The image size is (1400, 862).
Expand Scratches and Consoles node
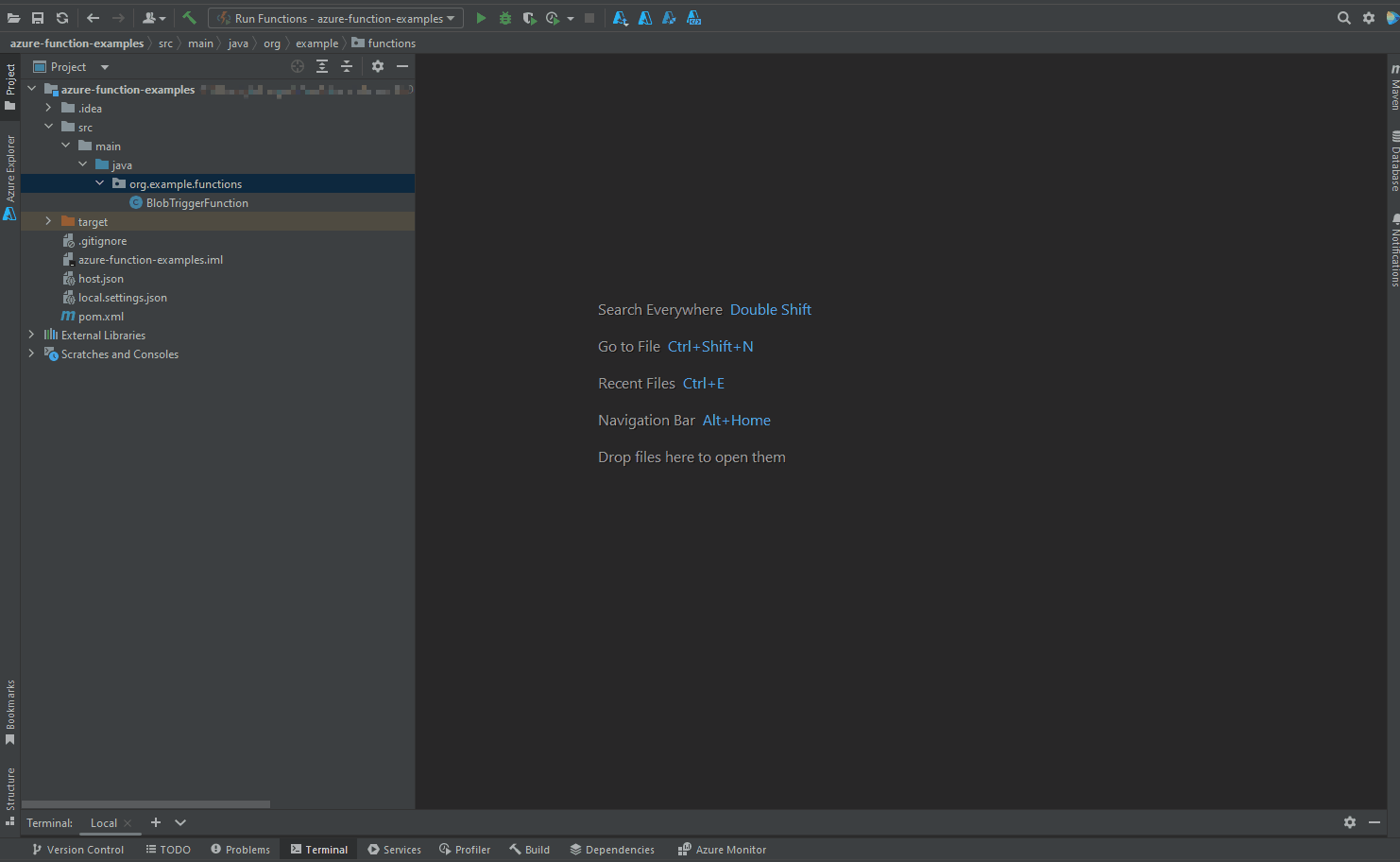(x=31, y=353)
